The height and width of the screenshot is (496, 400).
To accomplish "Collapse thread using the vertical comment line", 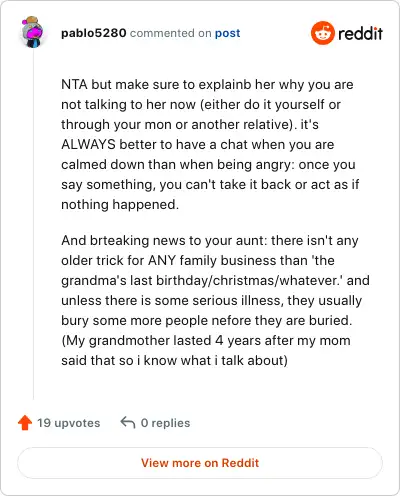I will pos(33,225).
